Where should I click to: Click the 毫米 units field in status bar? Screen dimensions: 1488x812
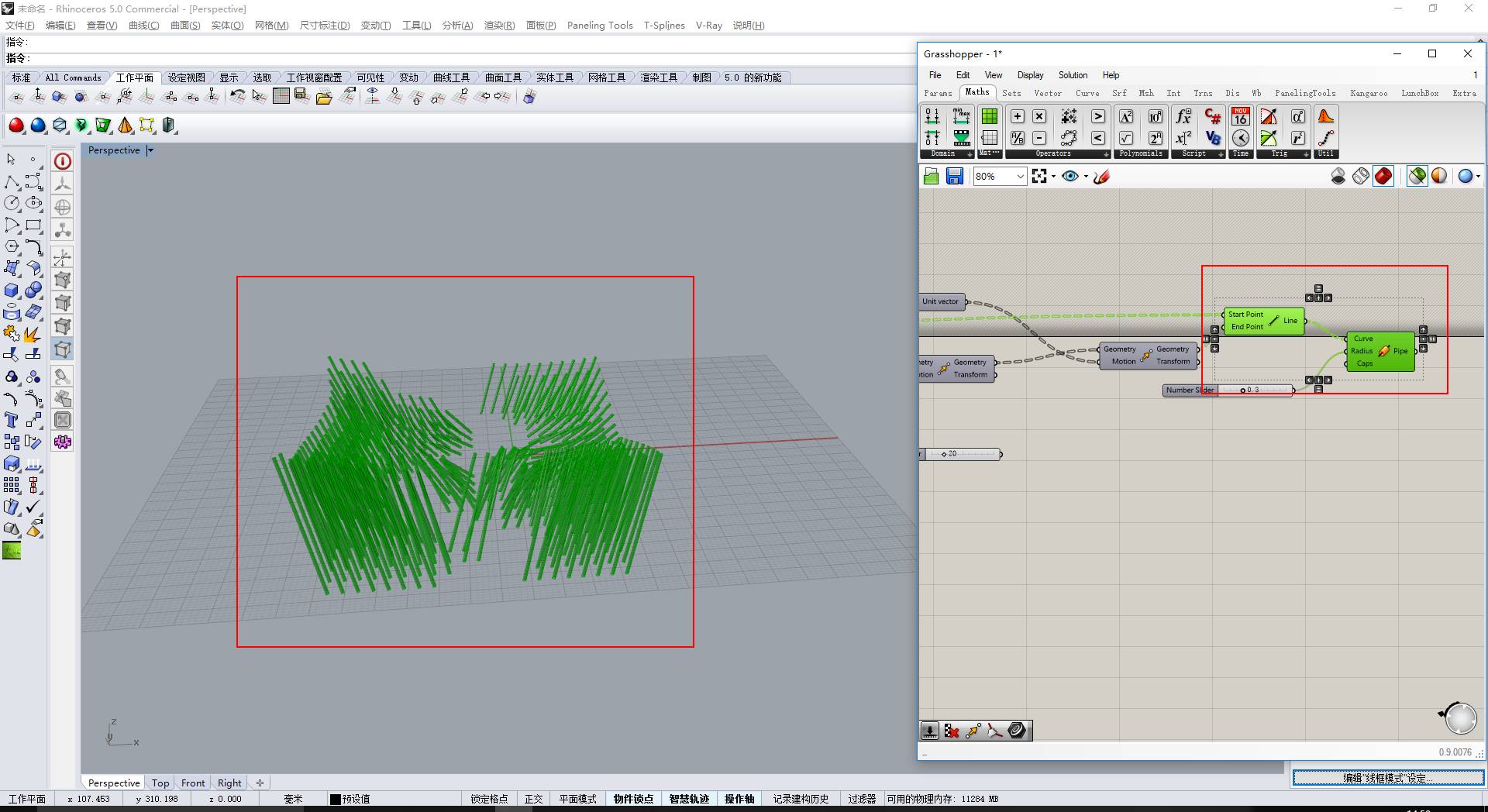(293, 799)
